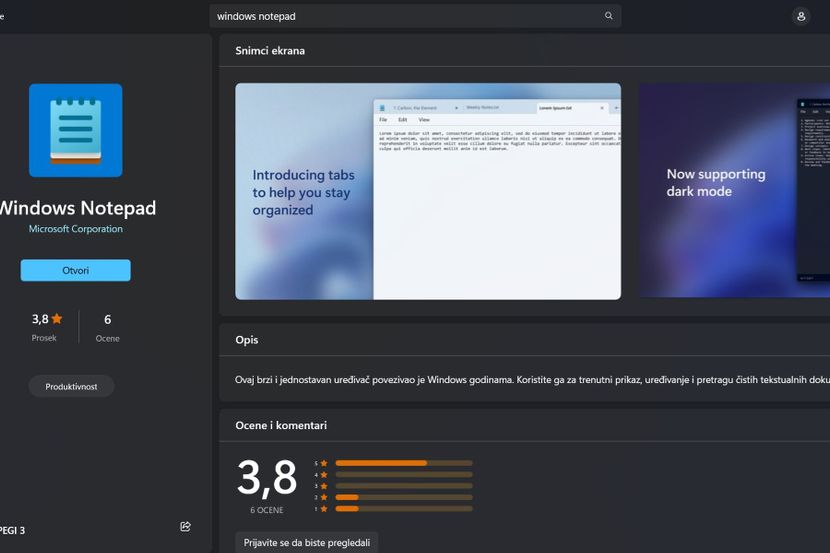
Task: Click the Windows Notepad app icon
Action: pyautogui.click(x=76, y=130)
